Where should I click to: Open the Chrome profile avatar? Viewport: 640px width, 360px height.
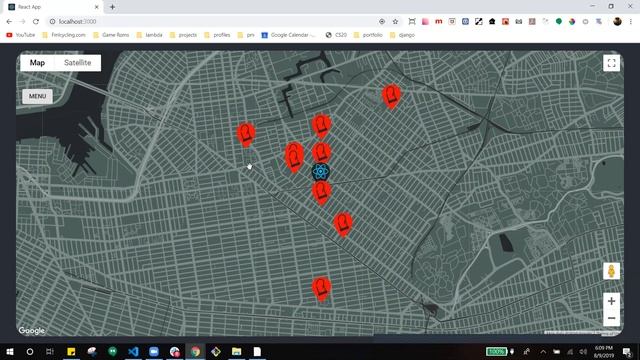[x=617, y=22]
